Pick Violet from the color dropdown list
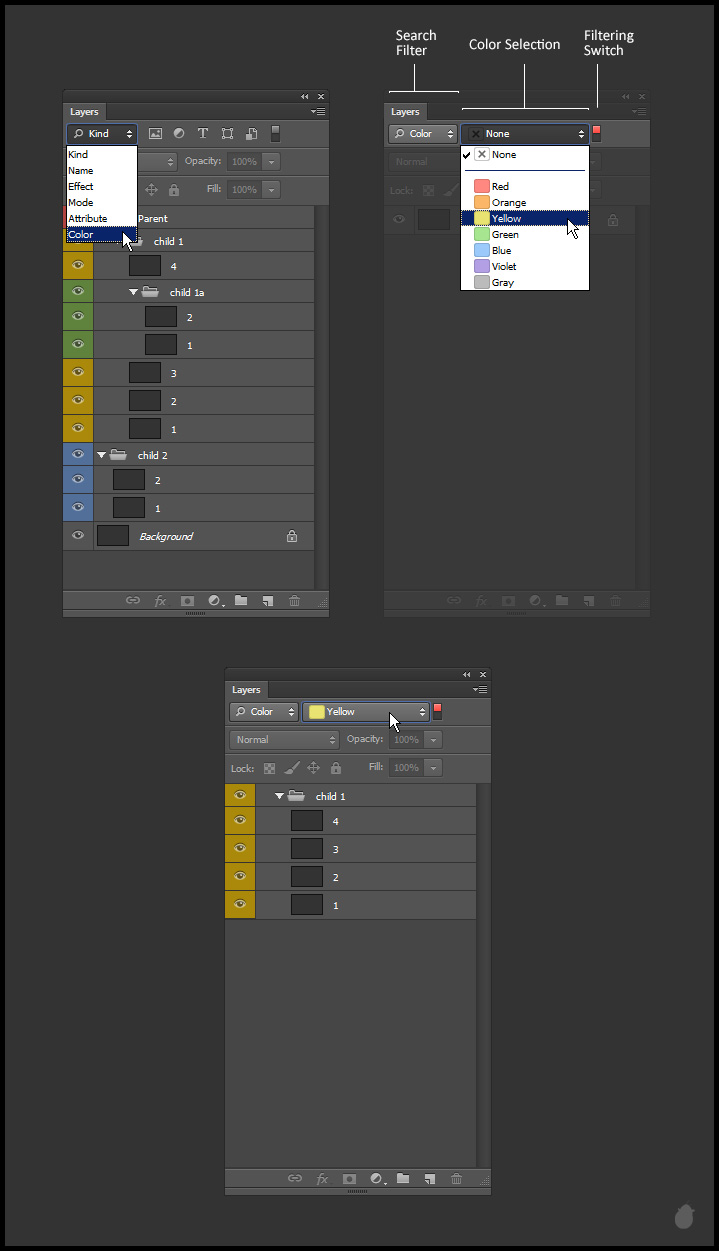The width and height of the screenshot is (719, 1251). [x=504, y=267]
